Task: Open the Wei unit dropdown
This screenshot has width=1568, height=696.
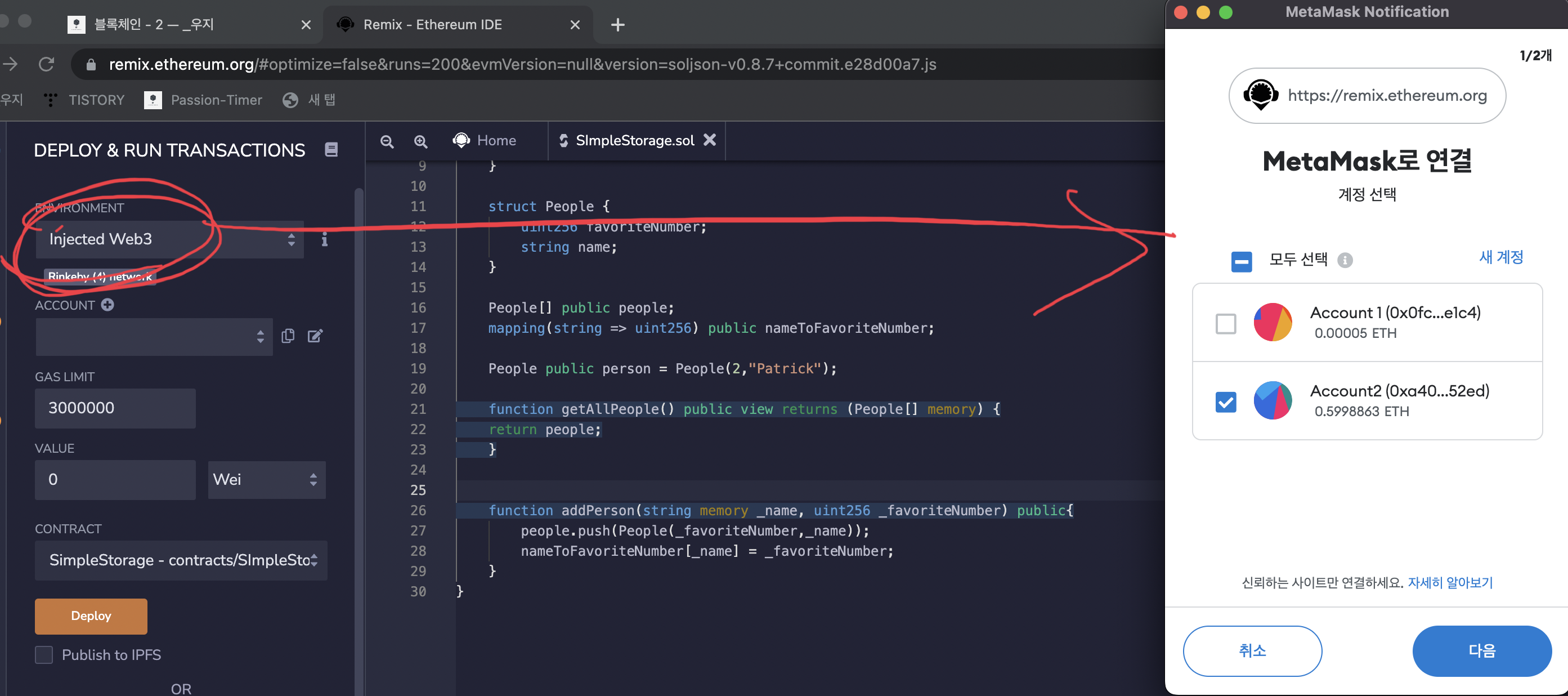Action: point(267,480)
